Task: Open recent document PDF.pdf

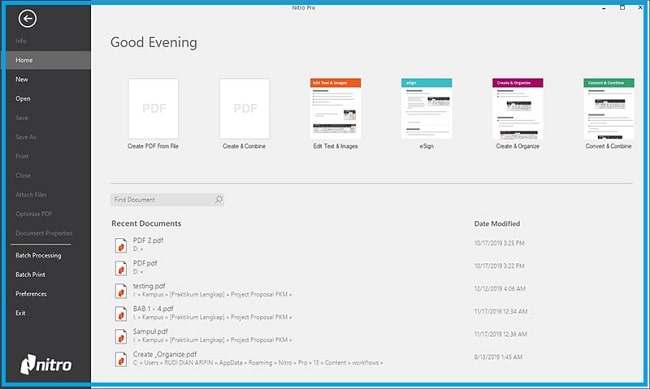Action: [x=145, y=263]
